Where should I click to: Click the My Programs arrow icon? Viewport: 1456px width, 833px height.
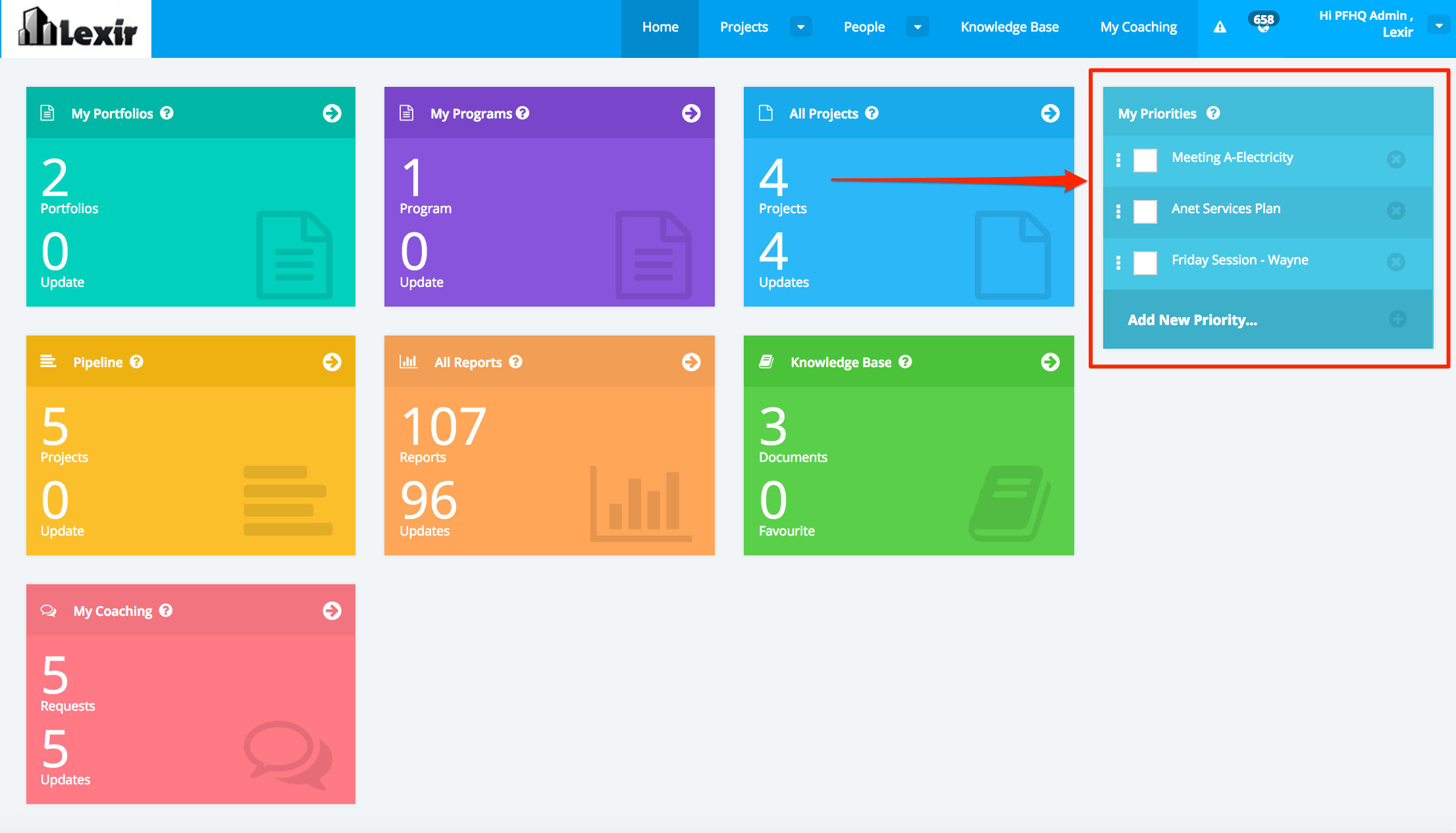click(690, 113)
